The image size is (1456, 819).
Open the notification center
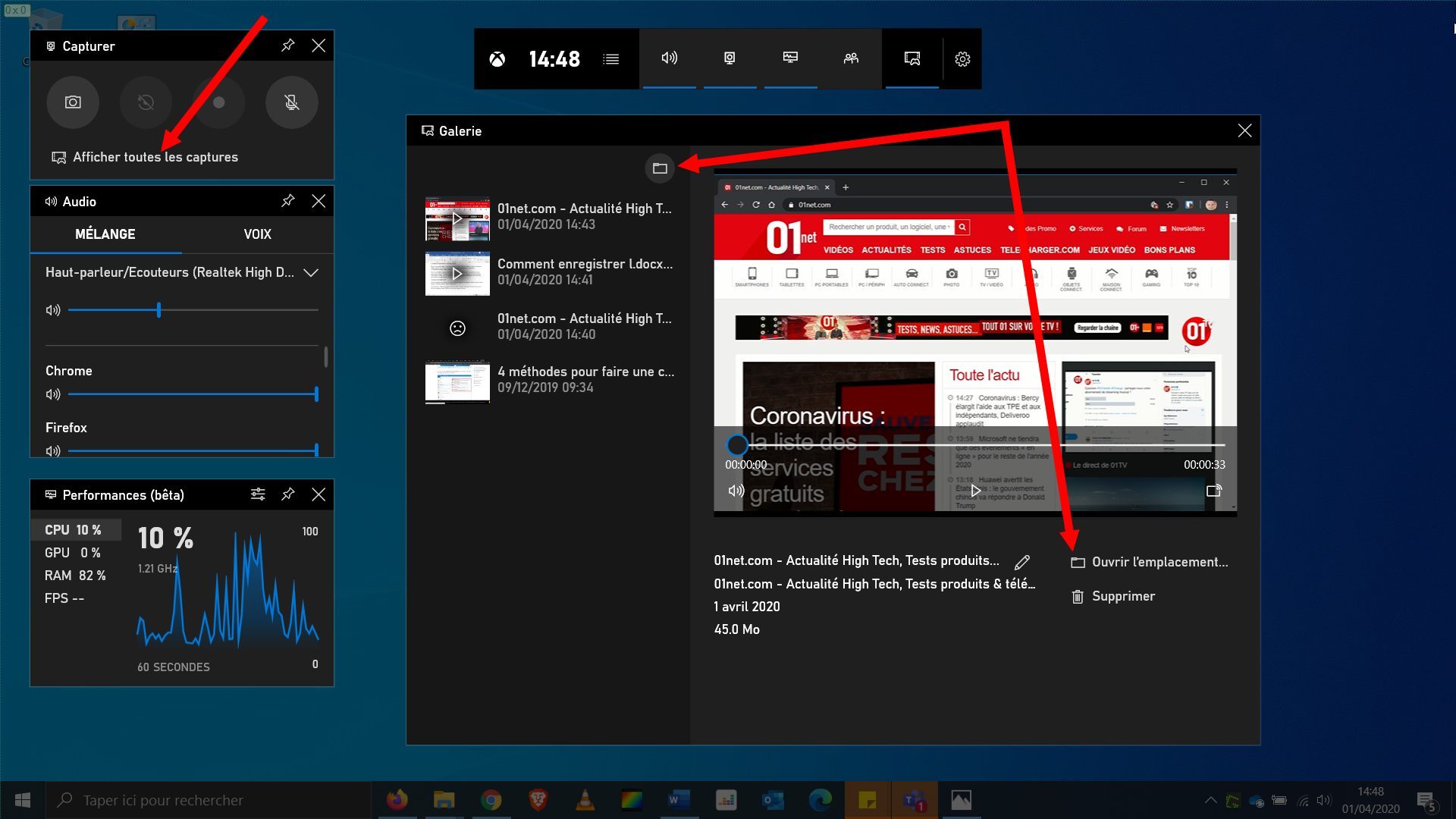(x=1426, y=801)
